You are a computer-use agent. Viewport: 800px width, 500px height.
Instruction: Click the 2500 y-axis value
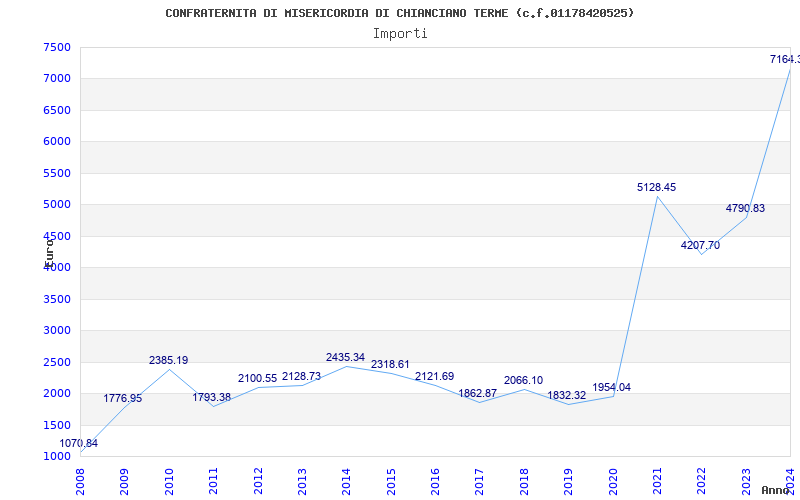[x=57, y=362]
